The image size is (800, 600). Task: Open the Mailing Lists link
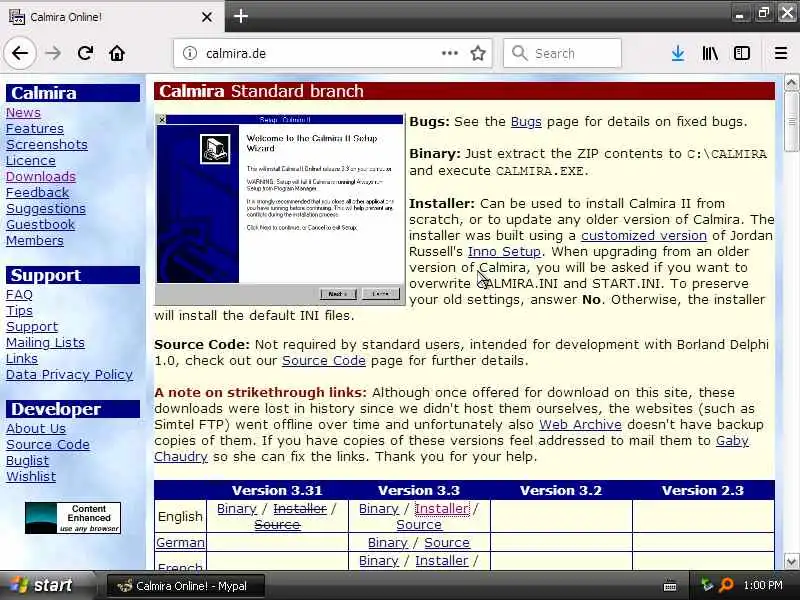point(45,343)
